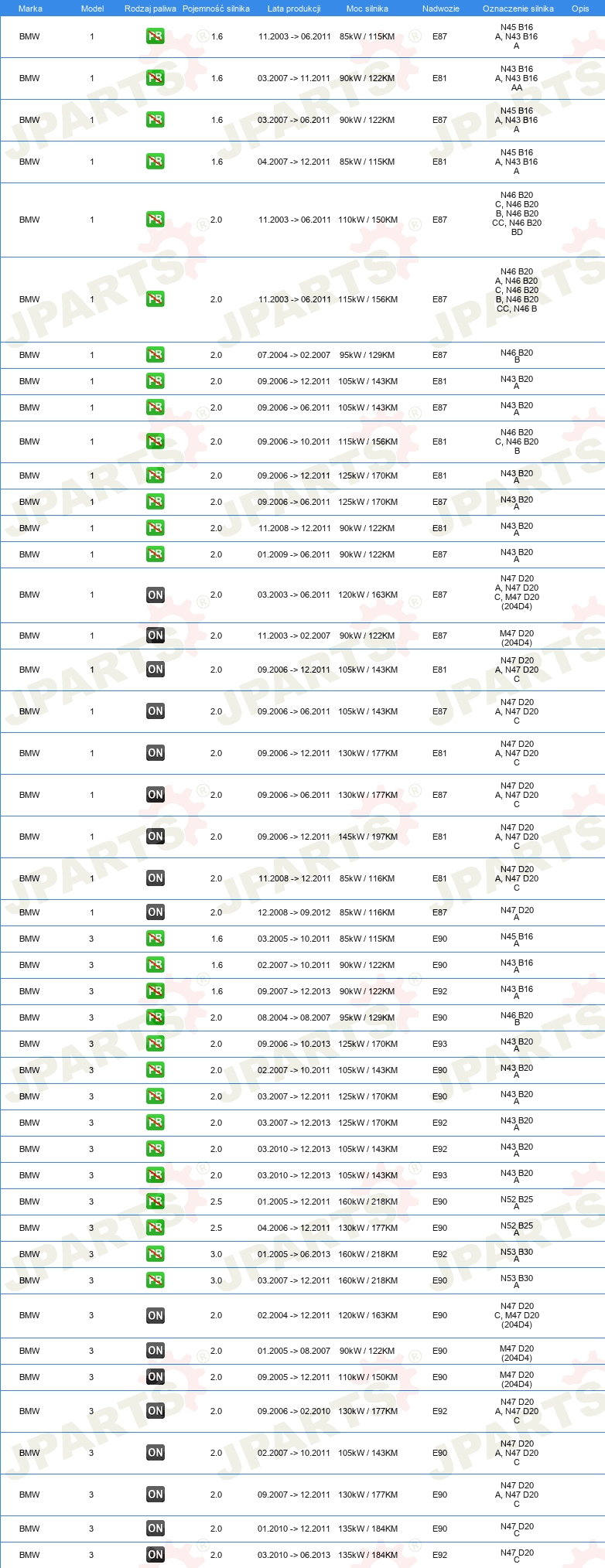Viewport: 605px width, 1568px height.
Task: Click PB icon in 07.2004 -> 02.2007 row
Action: click(156, 355)
